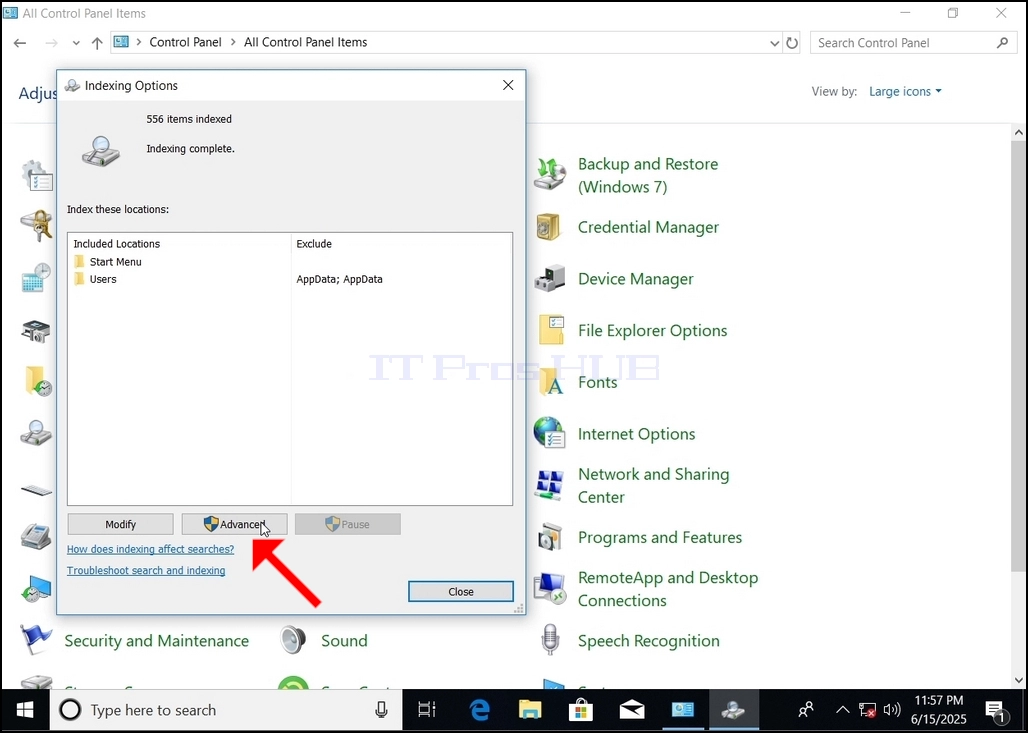The height and width of the screenshot is (733, 1028).
Task: Click main window scrollbar down arrow
Action: [x=1018, y=680]
